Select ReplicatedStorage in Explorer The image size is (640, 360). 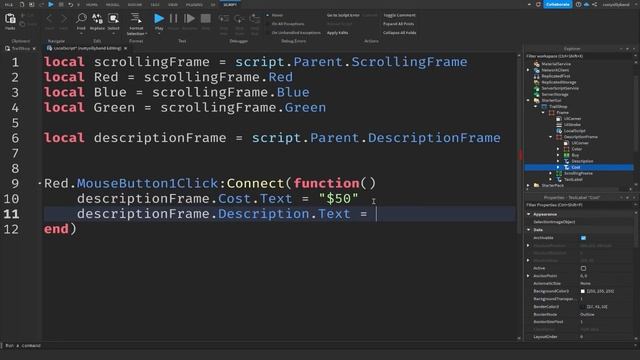[559, 82]
